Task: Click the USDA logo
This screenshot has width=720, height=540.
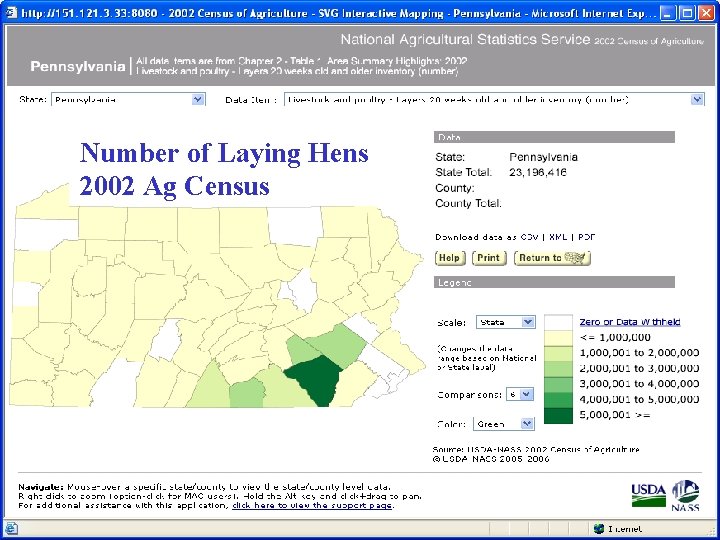Action: pos(648,495)
